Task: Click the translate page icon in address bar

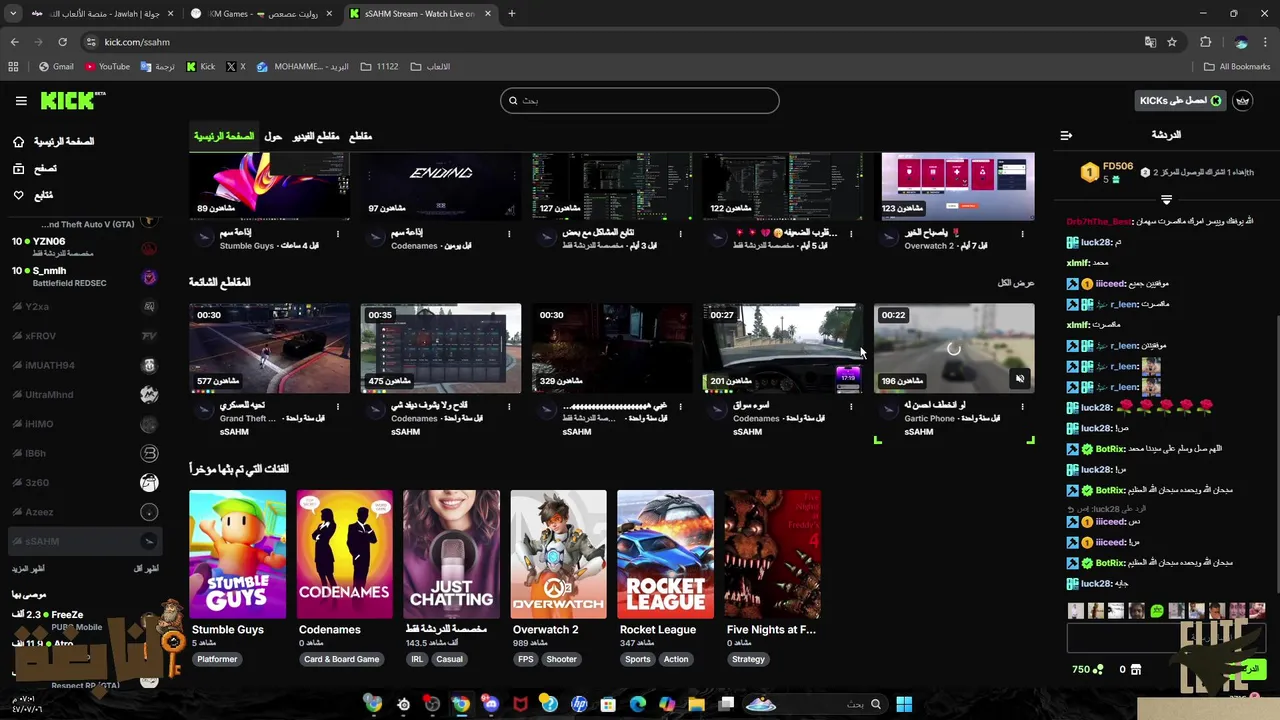Action: (1150, 42)
